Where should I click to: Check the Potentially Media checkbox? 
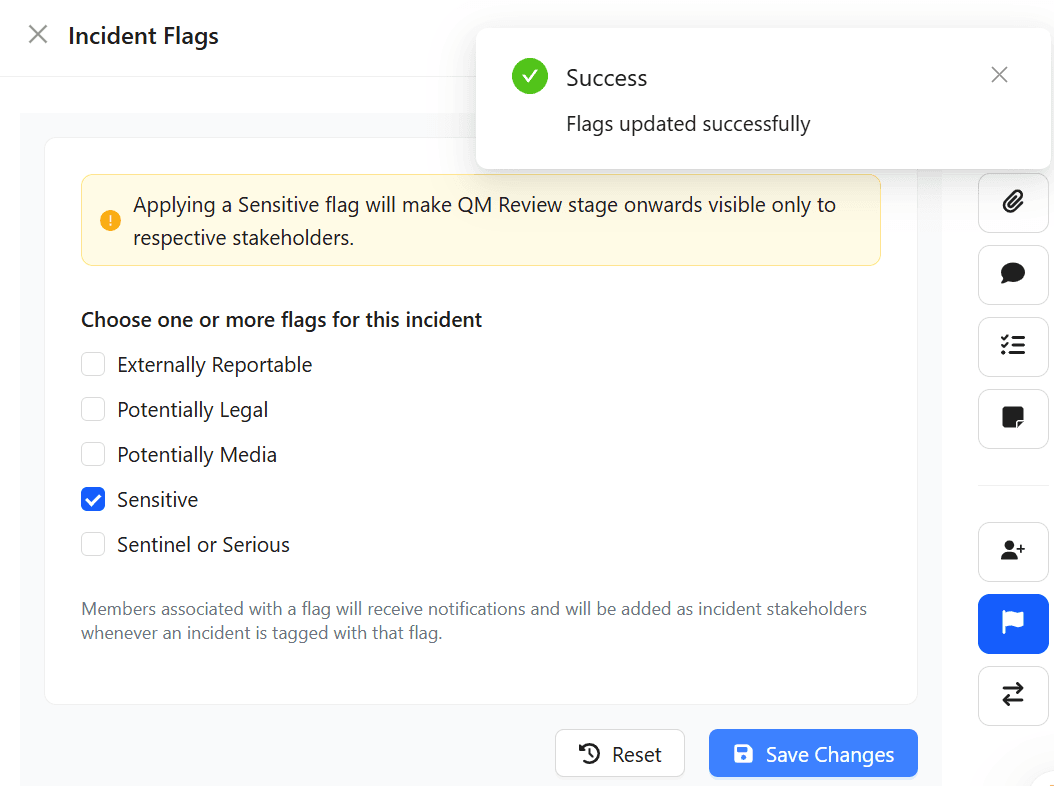coord(93,454)
